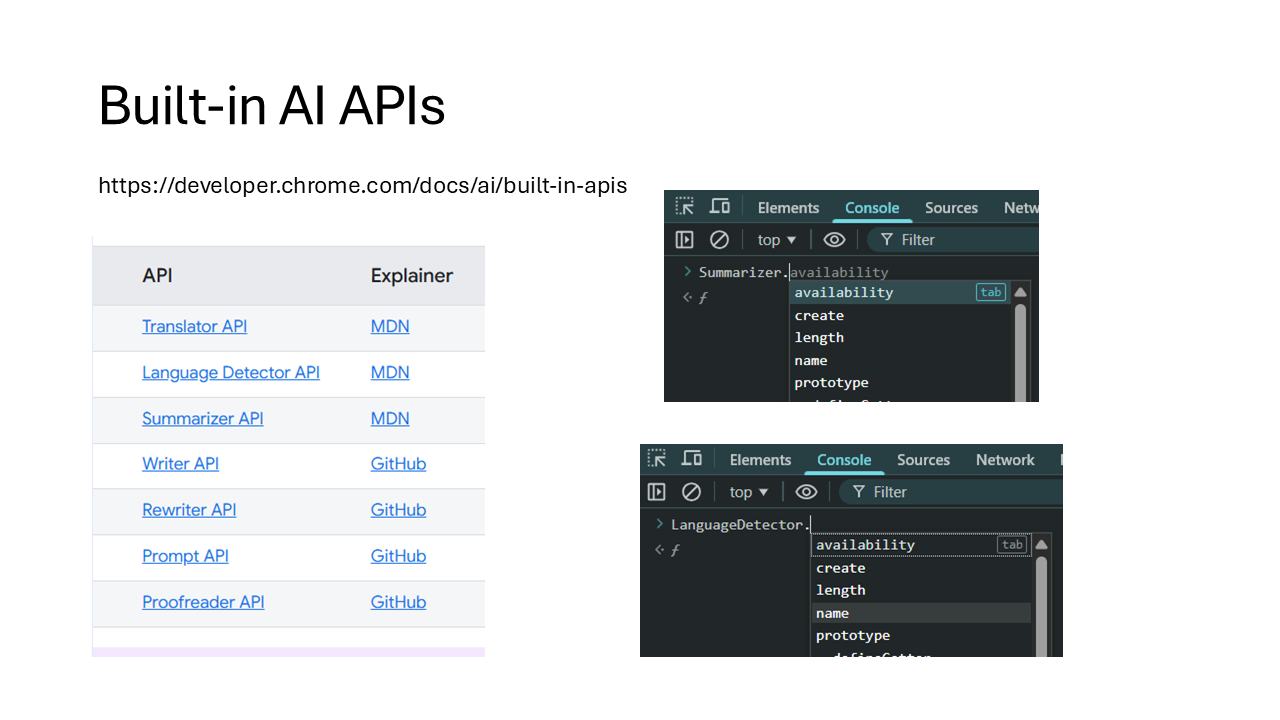1280x720 pixels.
Task: Toggle live expression eye in Summarizer DevTools
Action: click(x=834, y=240)
